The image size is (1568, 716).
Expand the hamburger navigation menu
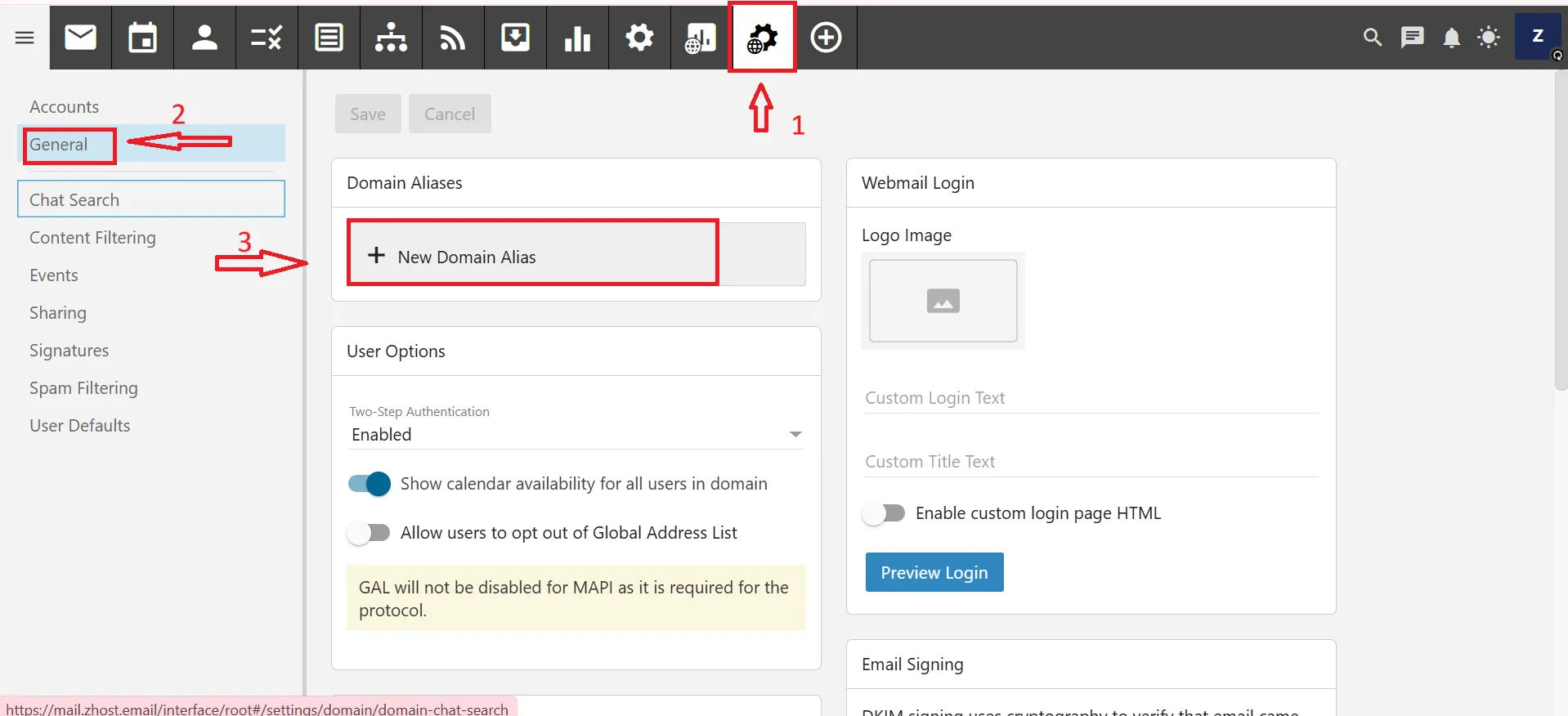25,38
